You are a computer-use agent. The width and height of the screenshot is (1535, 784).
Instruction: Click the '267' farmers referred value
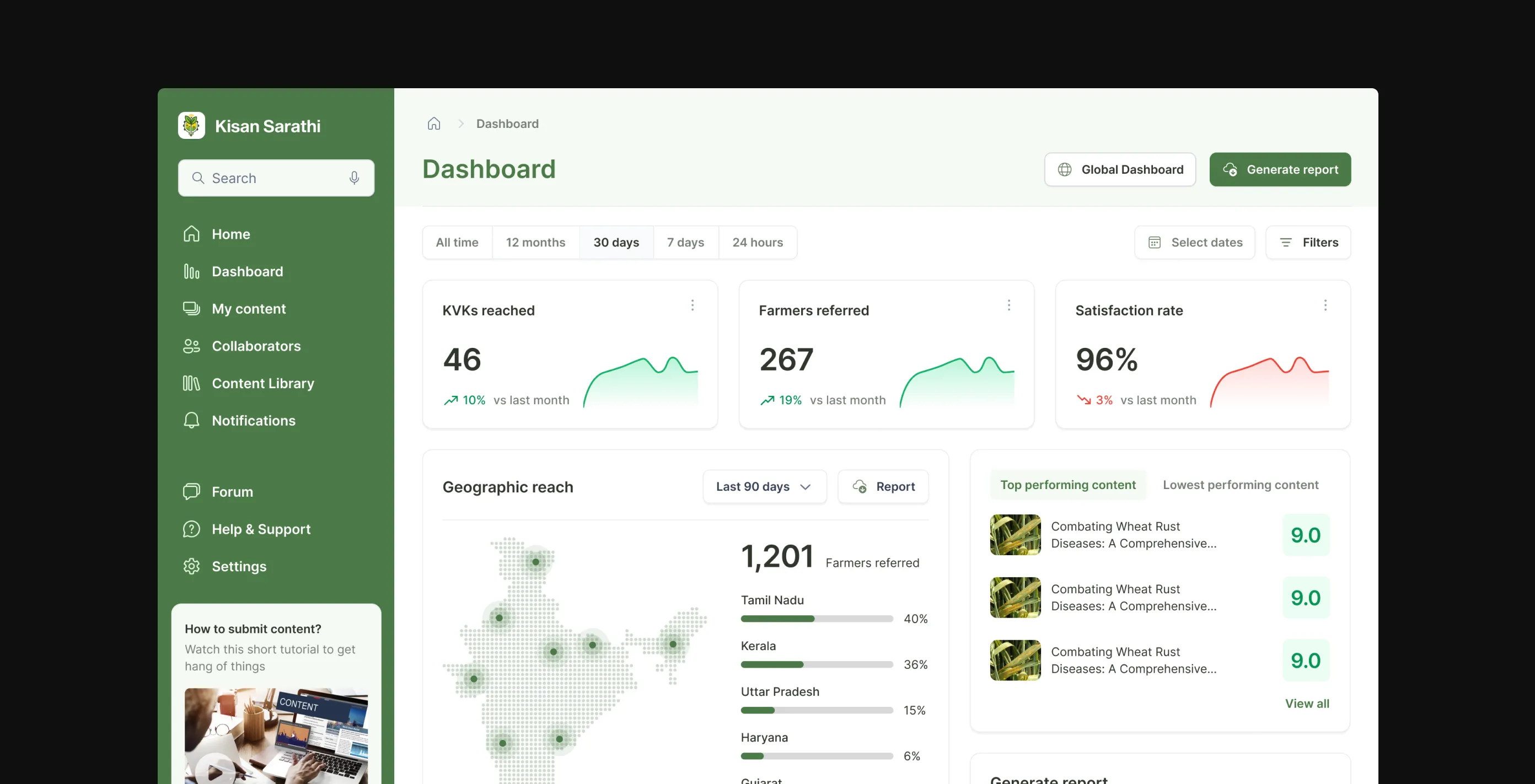point(786,359)
